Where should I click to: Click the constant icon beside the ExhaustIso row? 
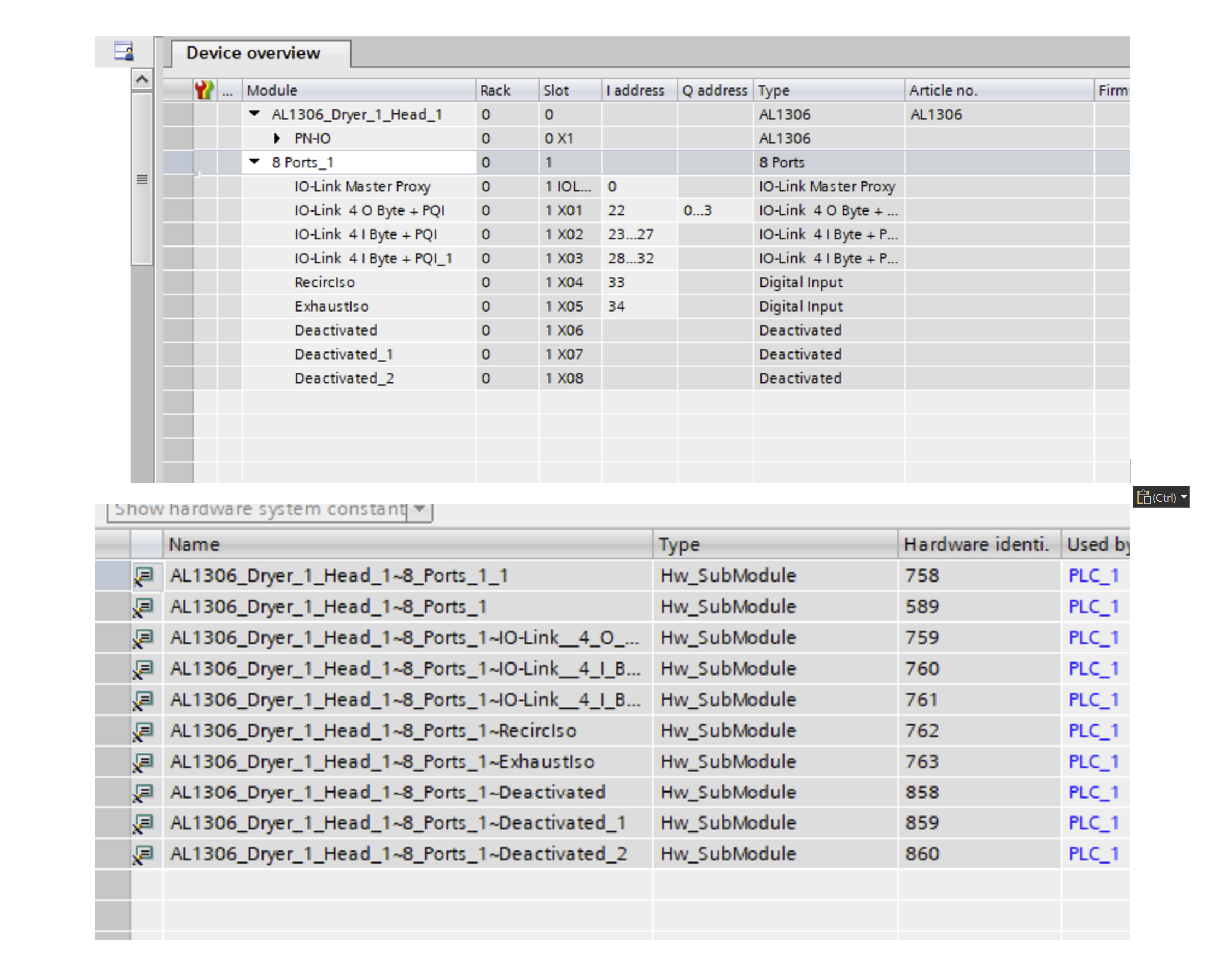click(144, 762)
